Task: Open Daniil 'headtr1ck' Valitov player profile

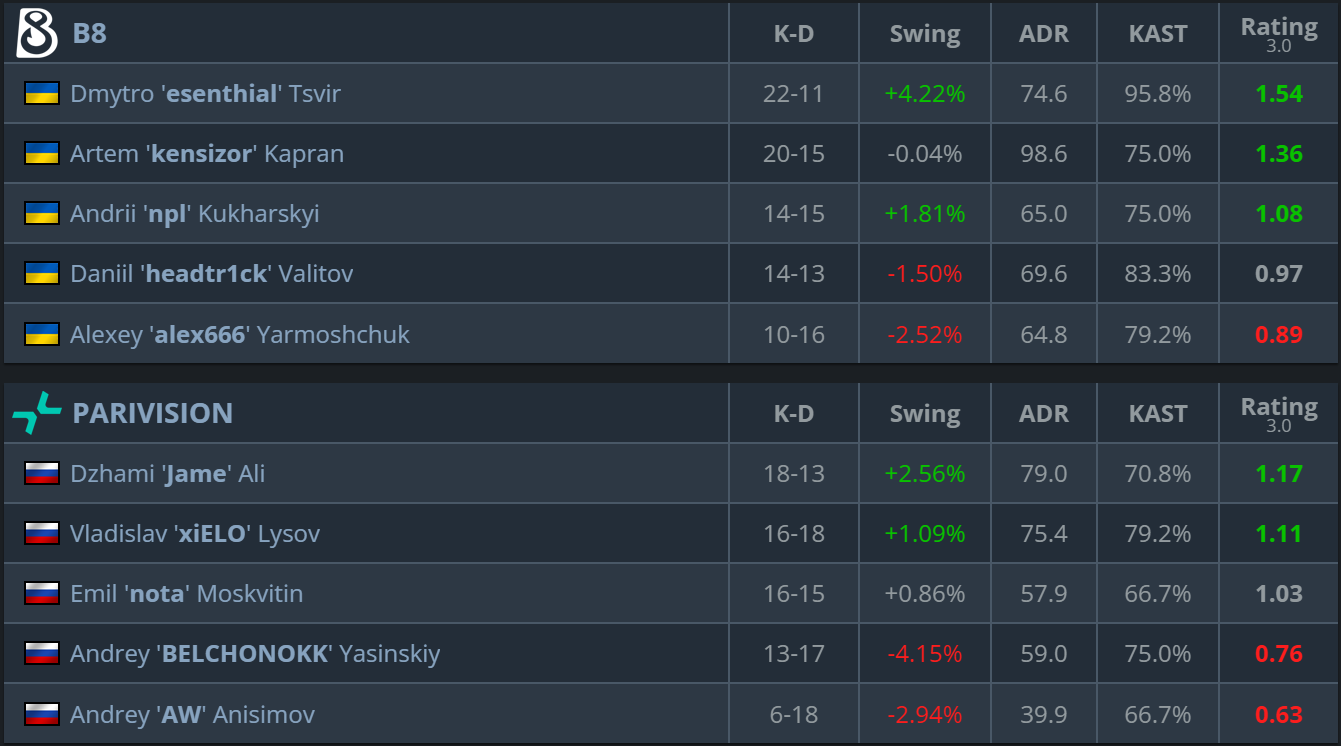Action: tap(211, 274)
